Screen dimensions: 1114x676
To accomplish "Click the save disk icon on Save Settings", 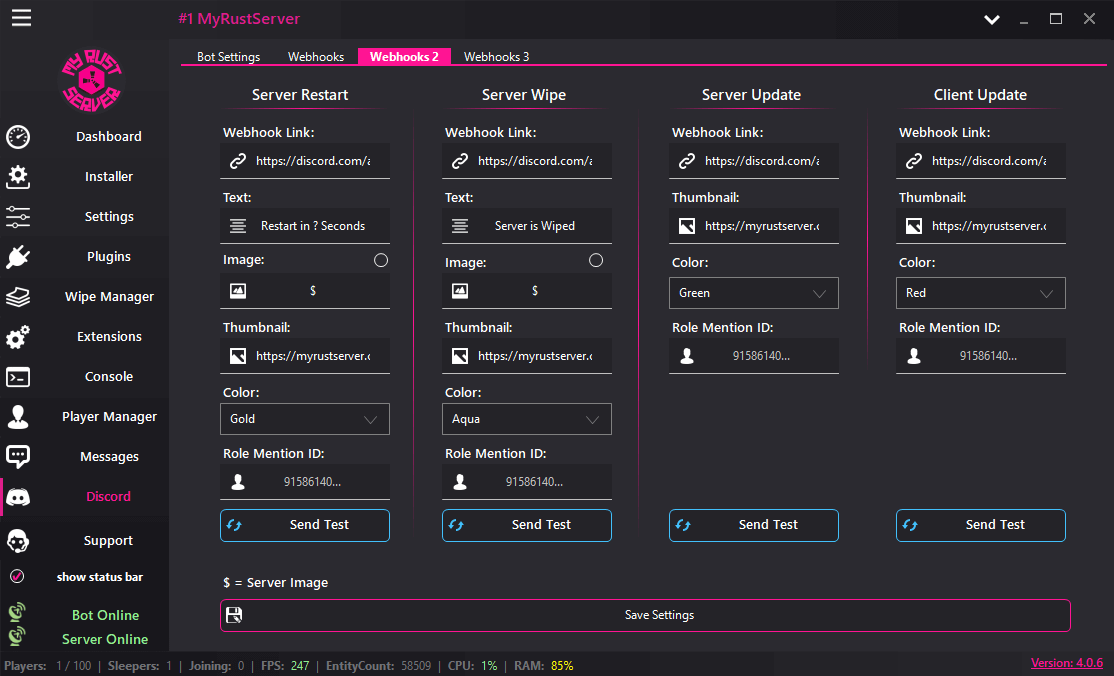I will point(234,614).
